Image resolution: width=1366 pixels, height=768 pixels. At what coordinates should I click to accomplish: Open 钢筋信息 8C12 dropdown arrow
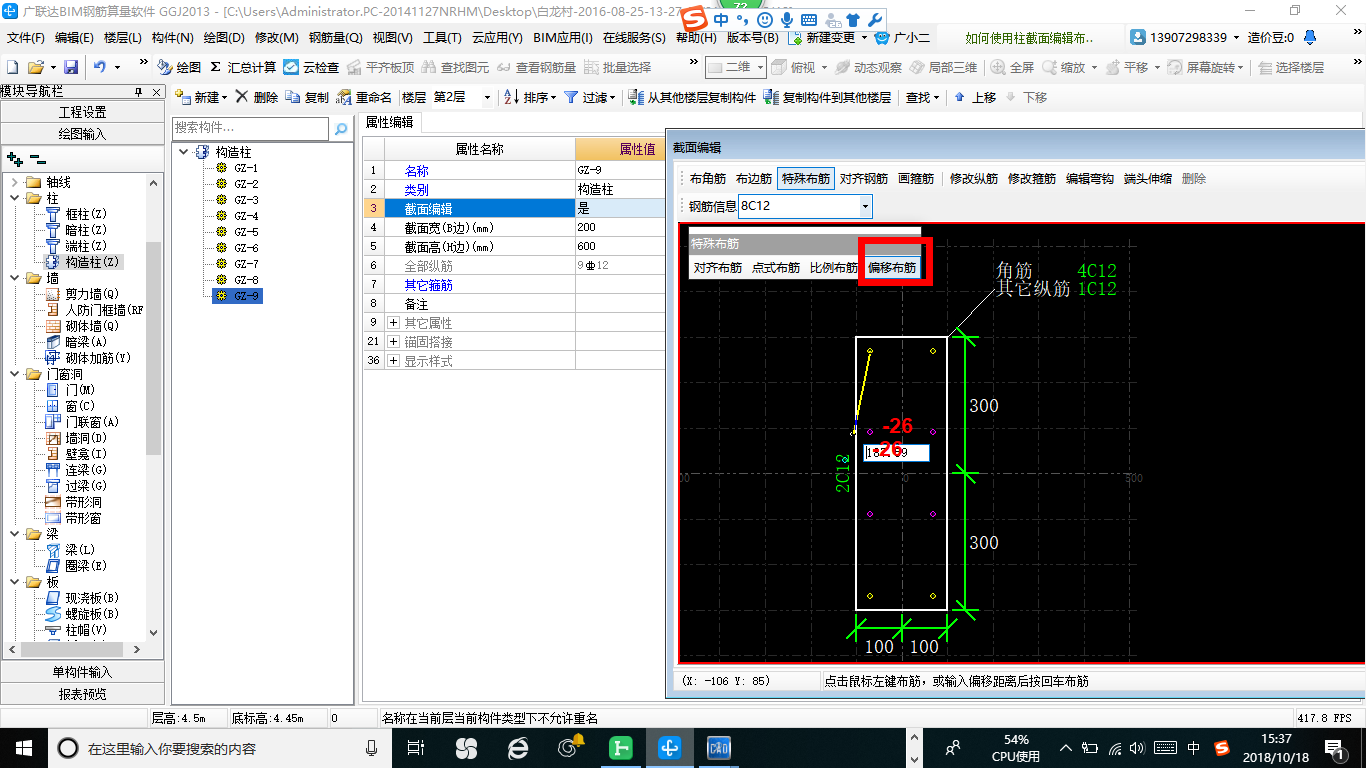click(x=865, y=206)
